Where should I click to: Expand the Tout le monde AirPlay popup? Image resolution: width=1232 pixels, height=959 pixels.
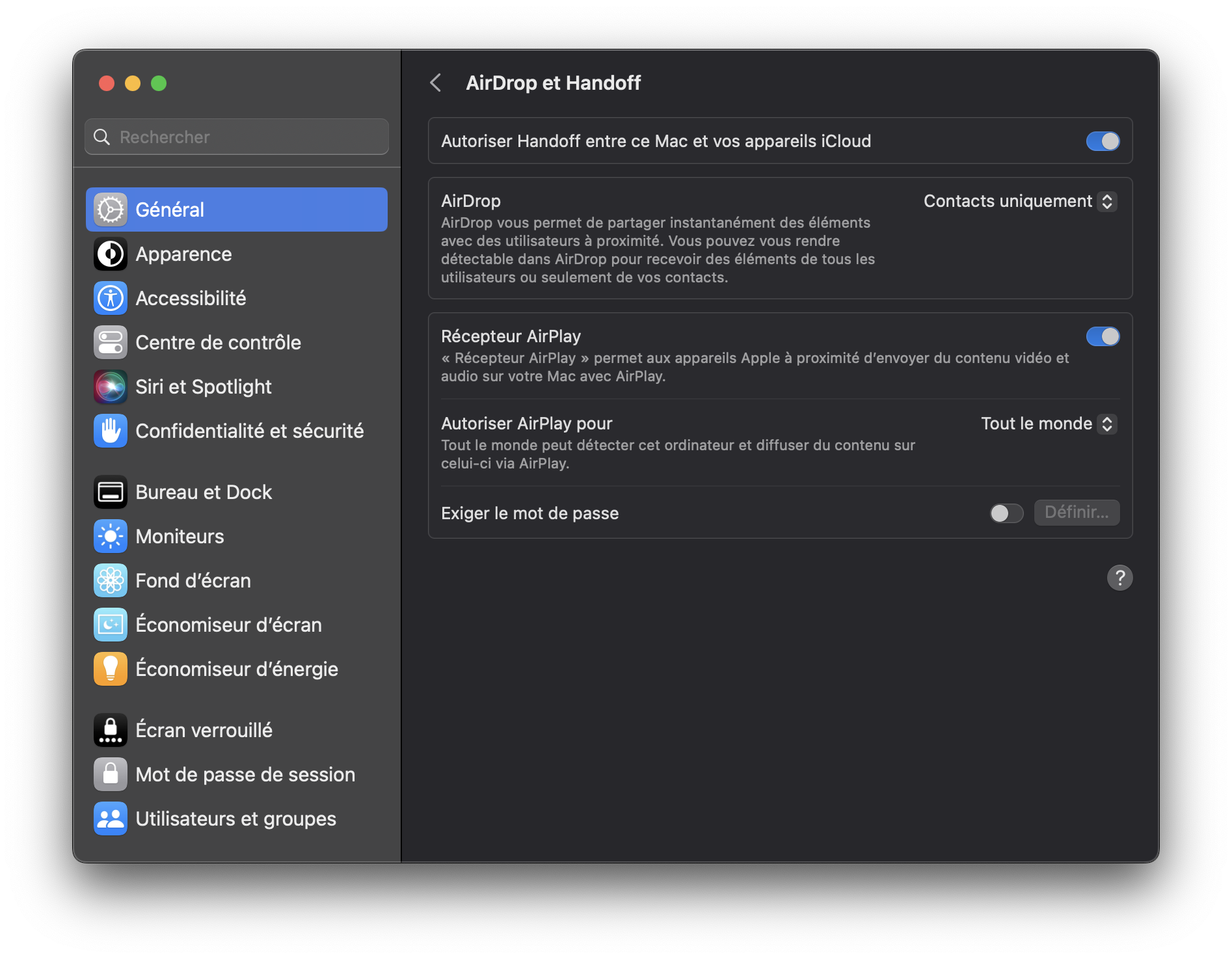(1049, 424)
